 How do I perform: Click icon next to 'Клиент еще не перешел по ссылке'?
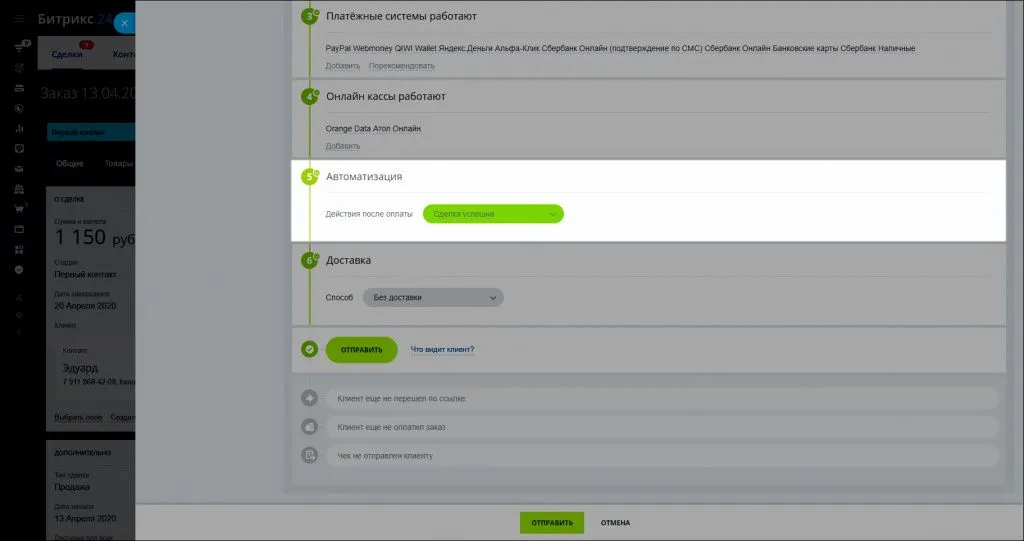(x=310, y=398)
